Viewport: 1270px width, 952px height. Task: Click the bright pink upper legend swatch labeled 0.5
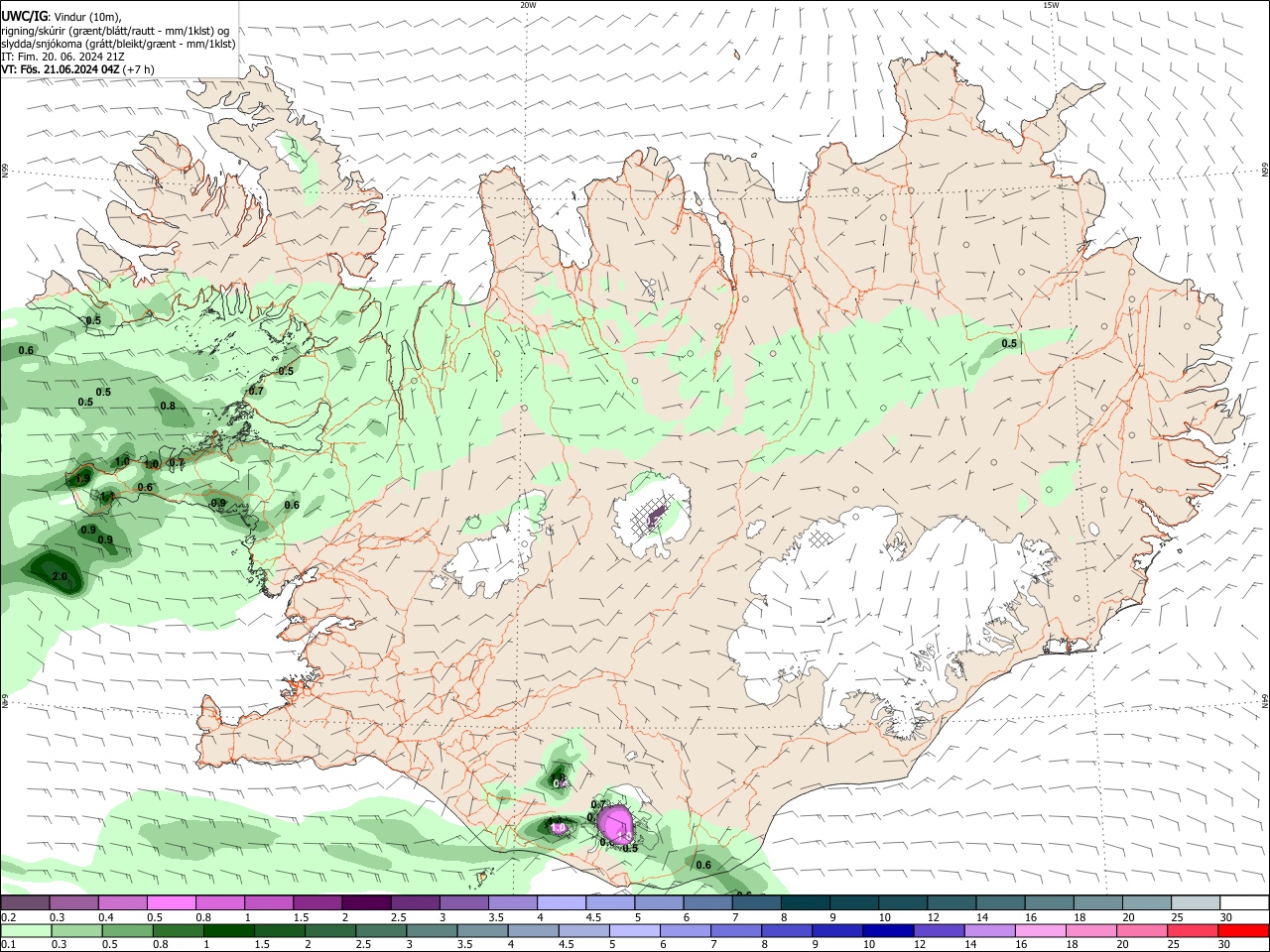(171, 902)
